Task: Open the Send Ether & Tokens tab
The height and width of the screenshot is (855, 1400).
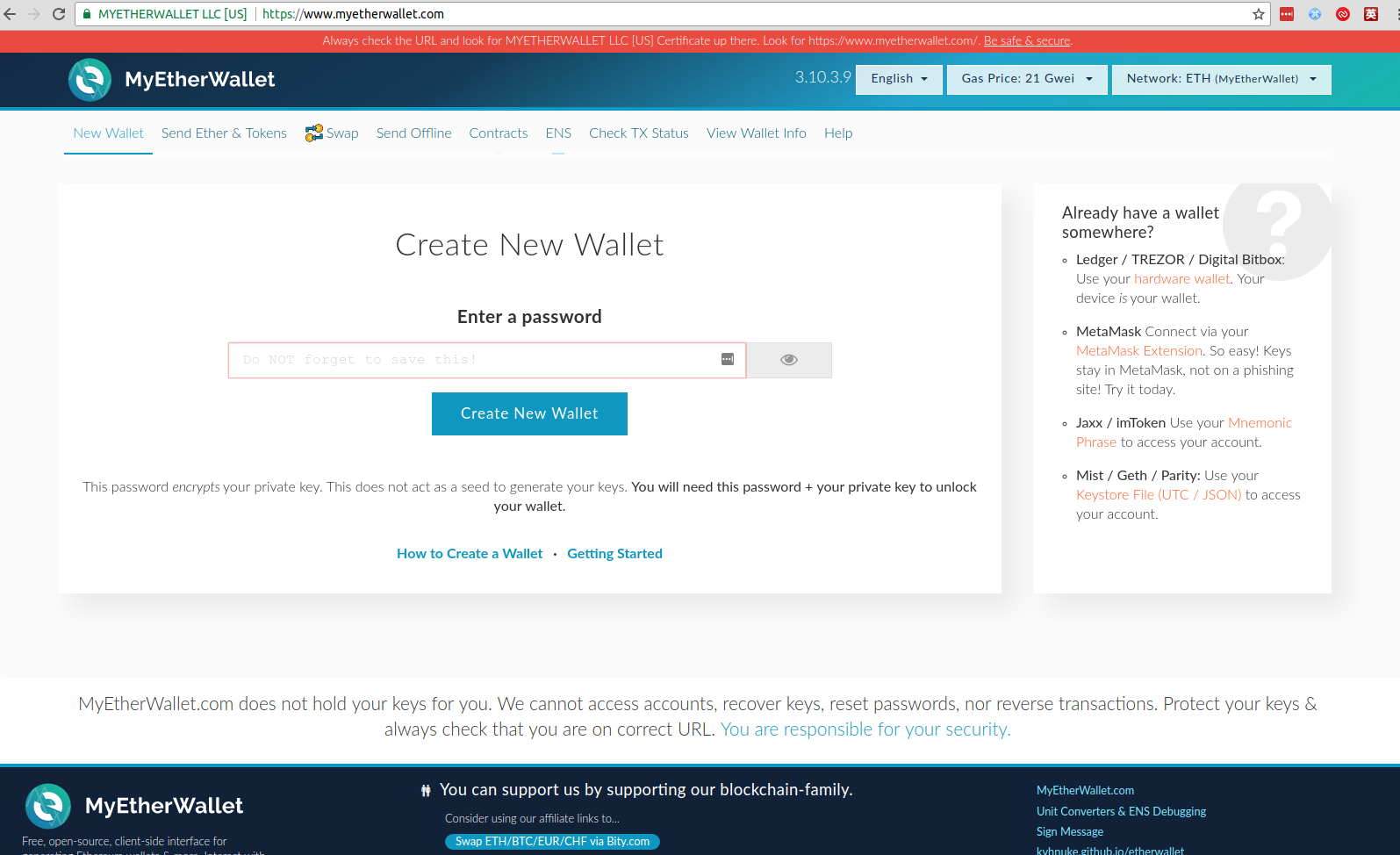Action: point(224,133)
